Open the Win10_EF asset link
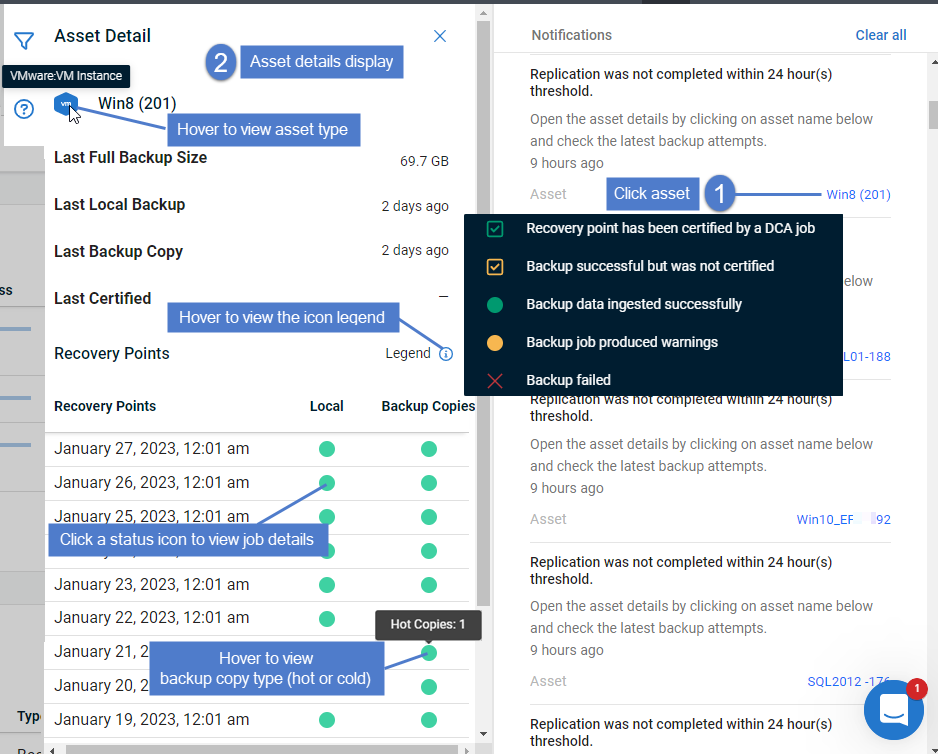This screenshot has width=938, height=754. (843, 519)
